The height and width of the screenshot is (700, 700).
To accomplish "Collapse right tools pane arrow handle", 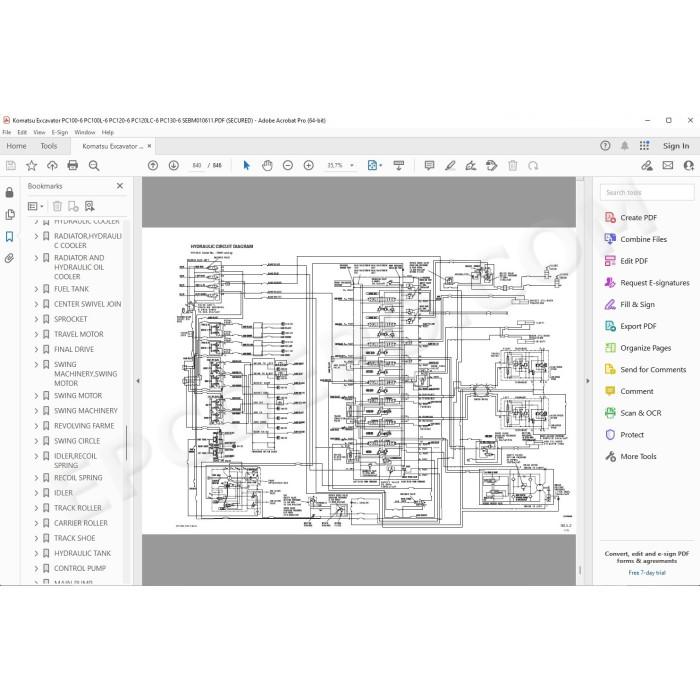I will [588, 381].
